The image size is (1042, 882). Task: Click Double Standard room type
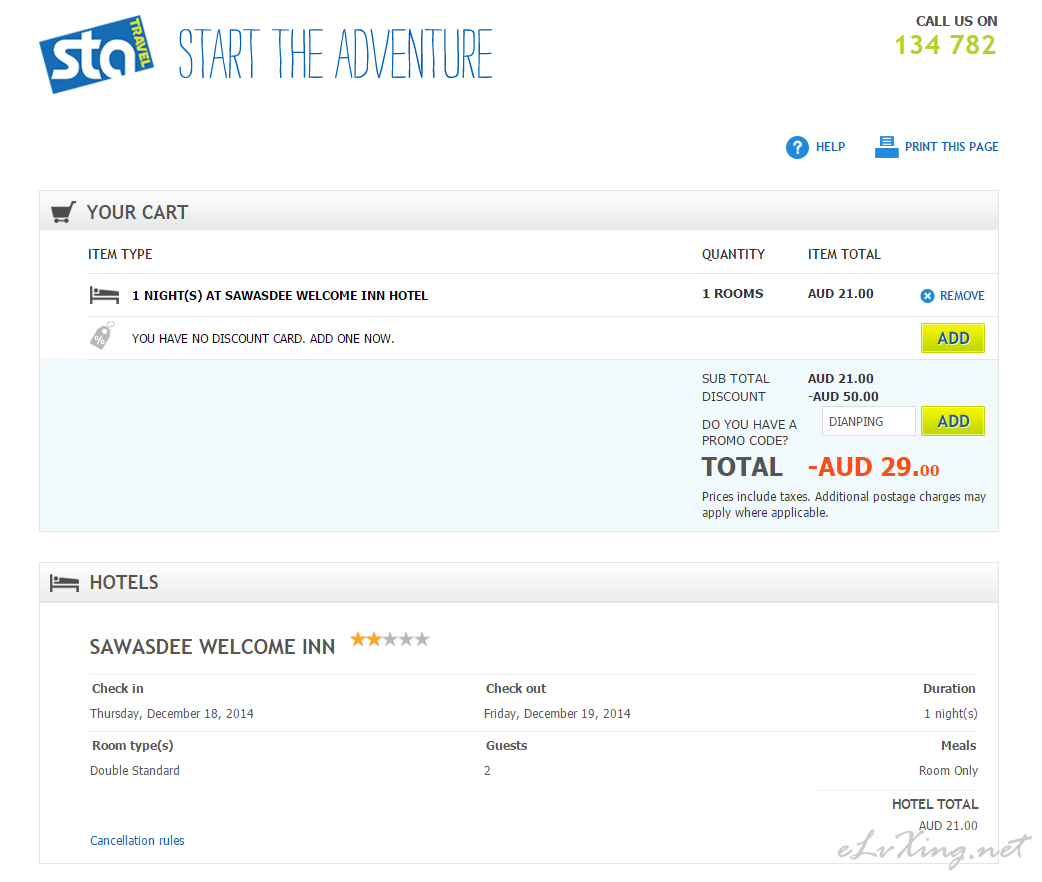point(135,771)
